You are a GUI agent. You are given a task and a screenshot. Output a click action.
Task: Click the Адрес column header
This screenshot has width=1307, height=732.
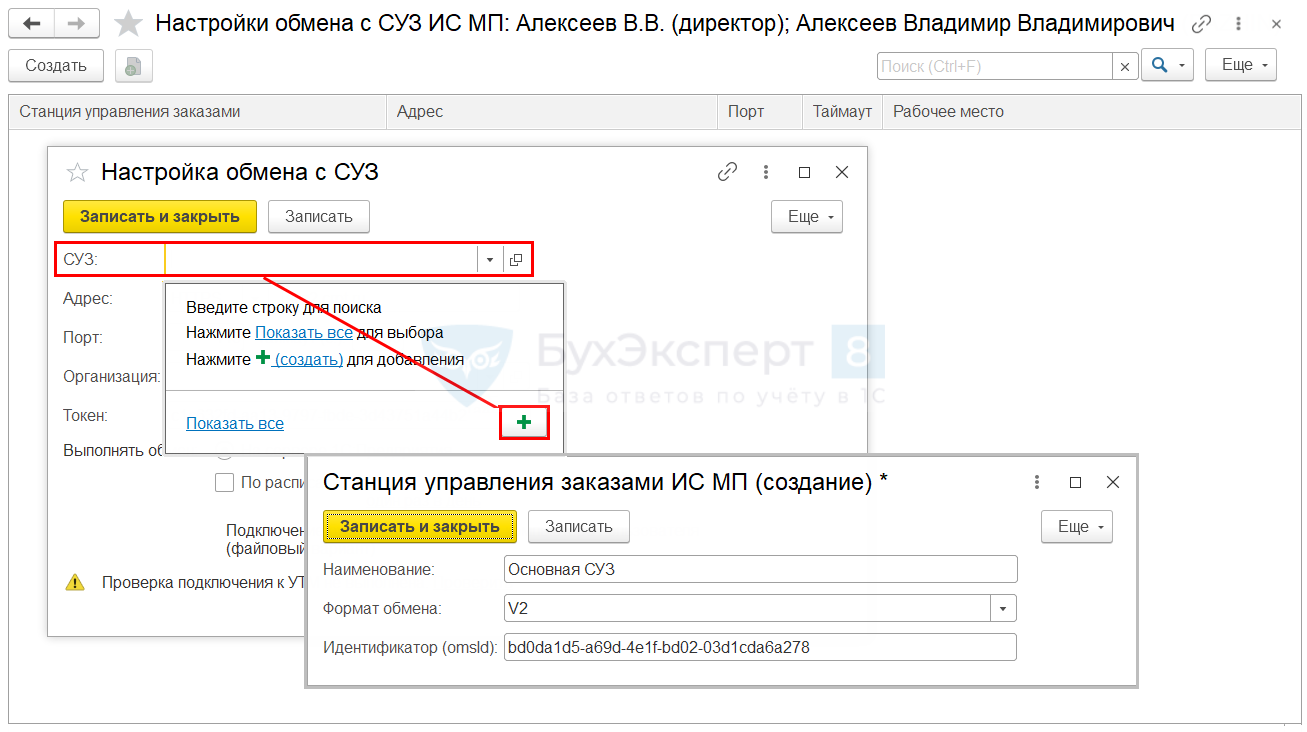click(552, 112)
